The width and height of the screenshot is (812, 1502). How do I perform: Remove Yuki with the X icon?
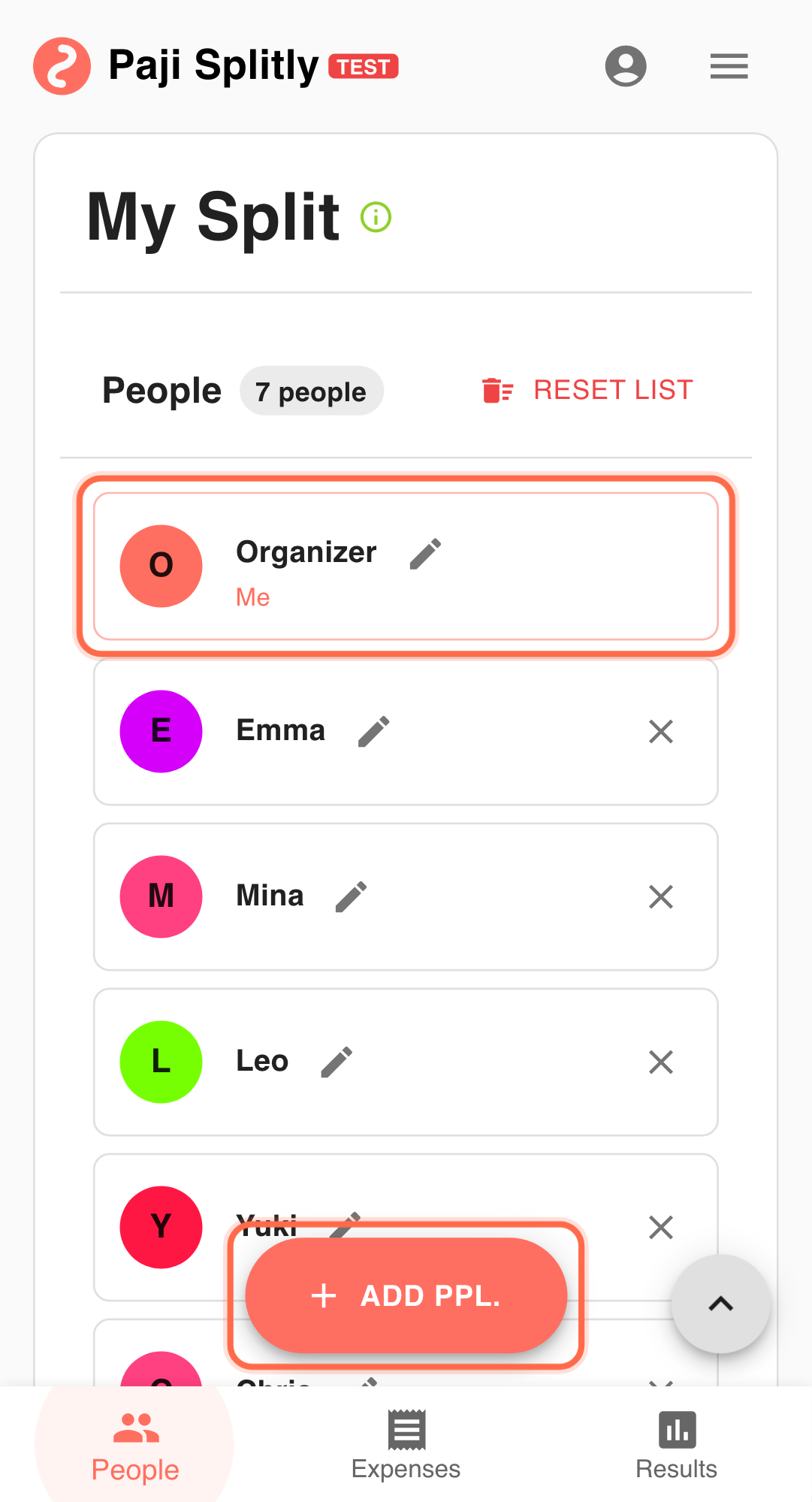[x=660, y=1227]
